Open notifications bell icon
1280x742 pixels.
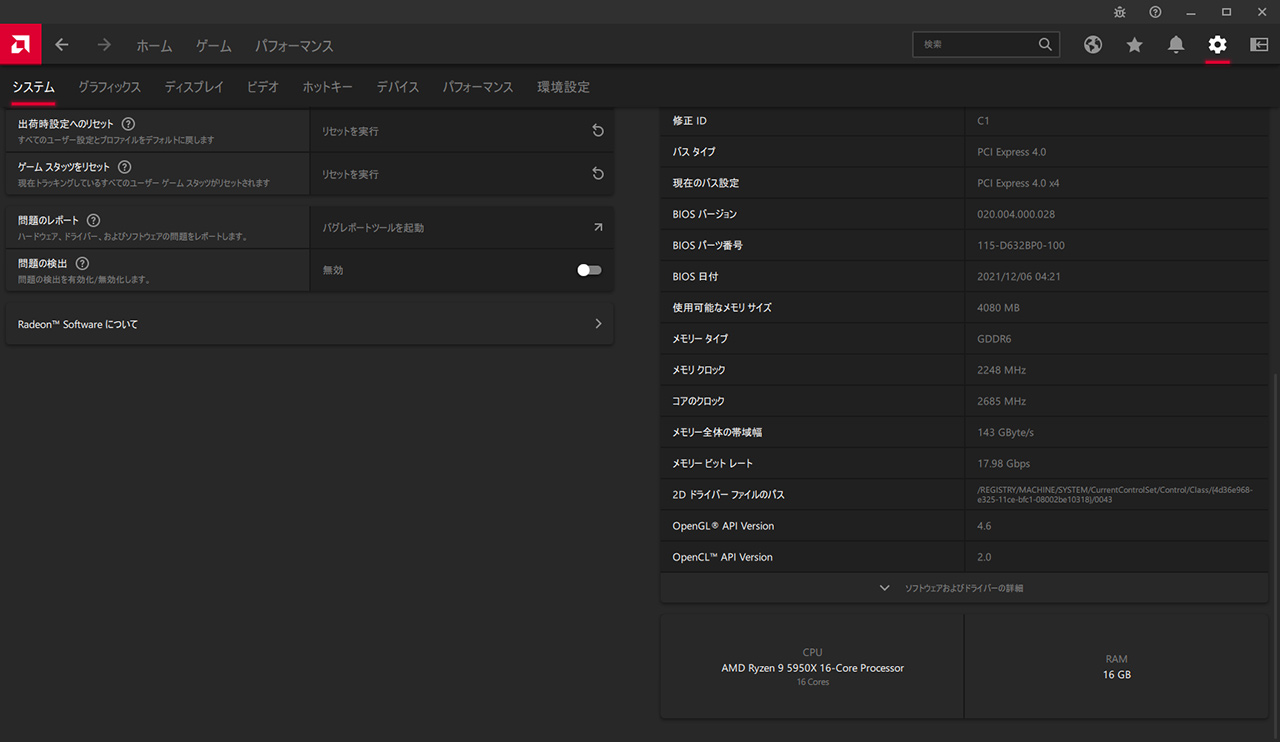tap(1176, 45)
